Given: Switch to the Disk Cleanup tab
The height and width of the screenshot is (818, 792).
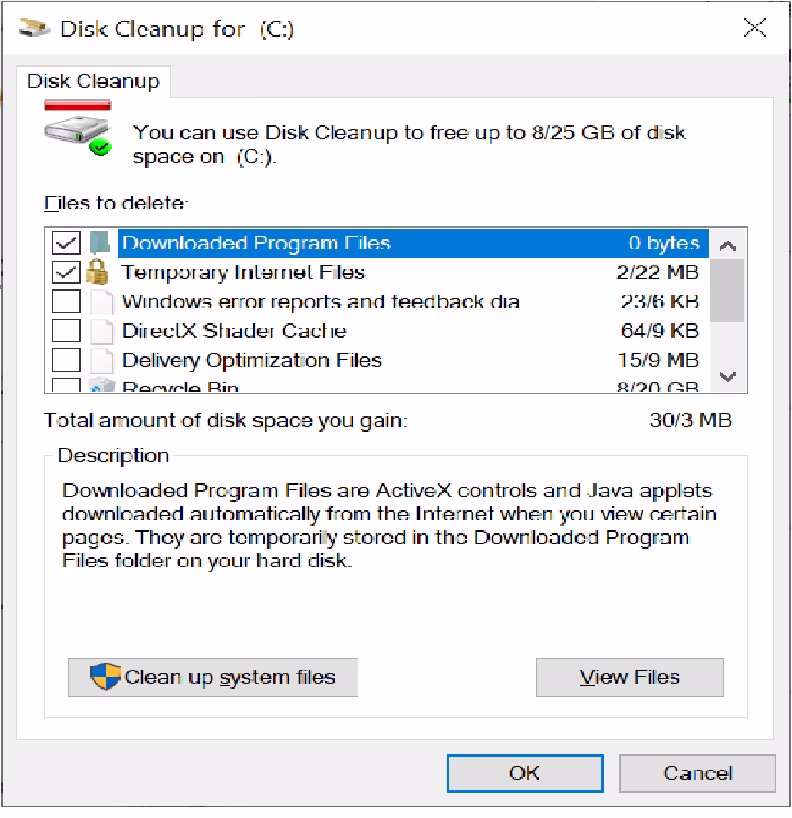Looking at the screenshot, I should pos(93,81).
